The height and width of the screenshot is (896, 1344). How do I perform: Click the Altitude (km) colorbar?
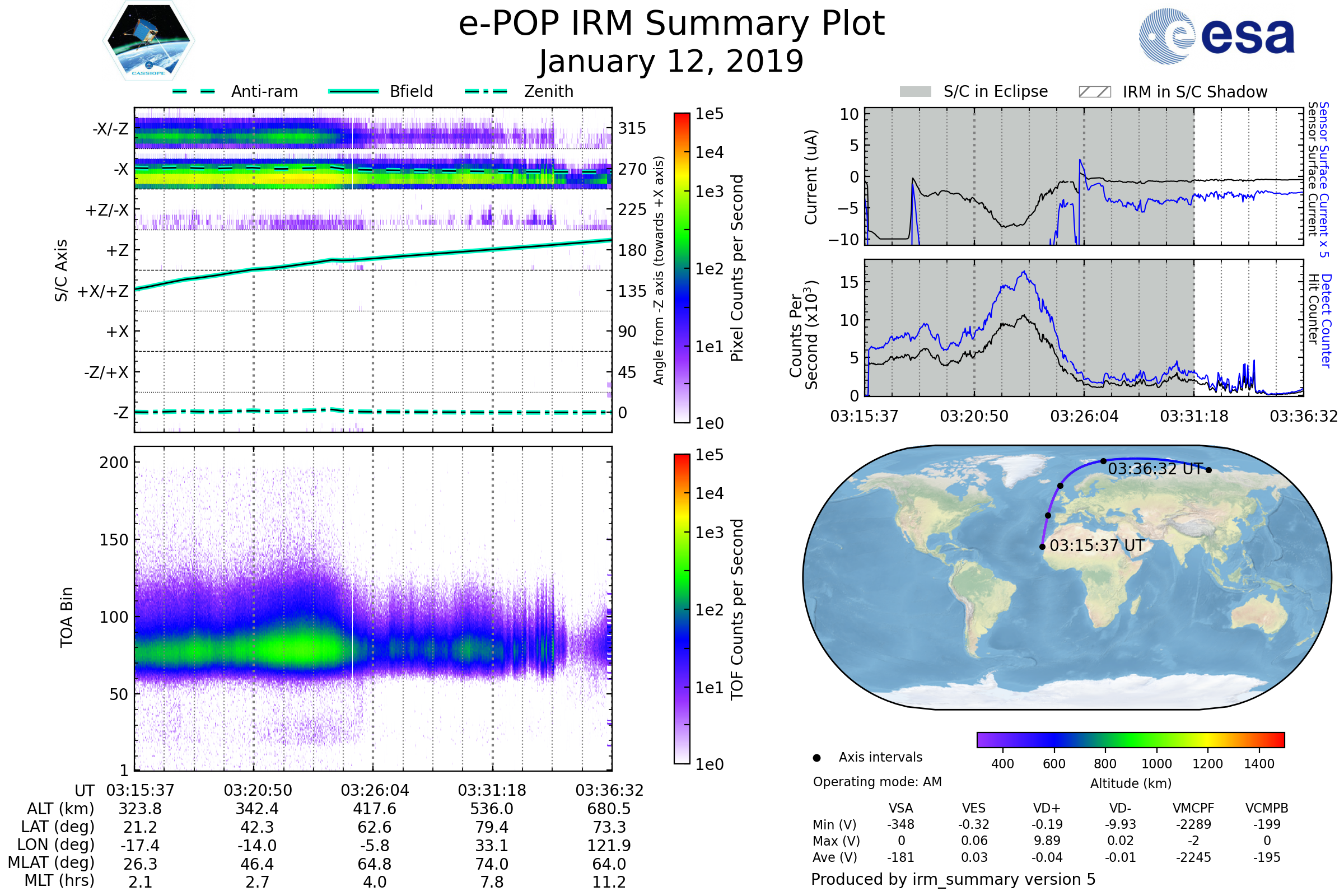tap(1130, 739)
